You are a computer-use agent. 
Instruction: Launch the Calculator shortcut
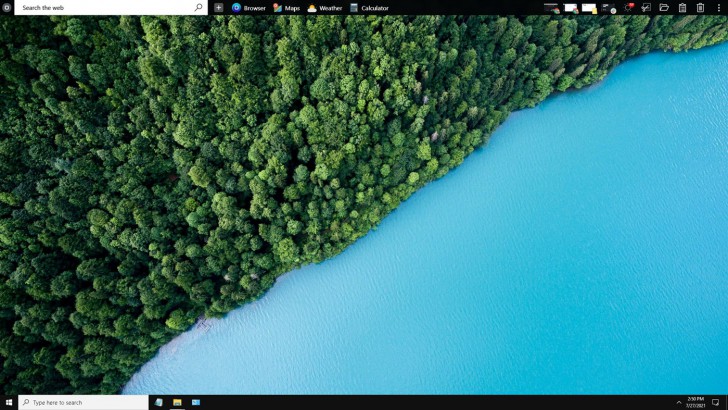point(370,8)
